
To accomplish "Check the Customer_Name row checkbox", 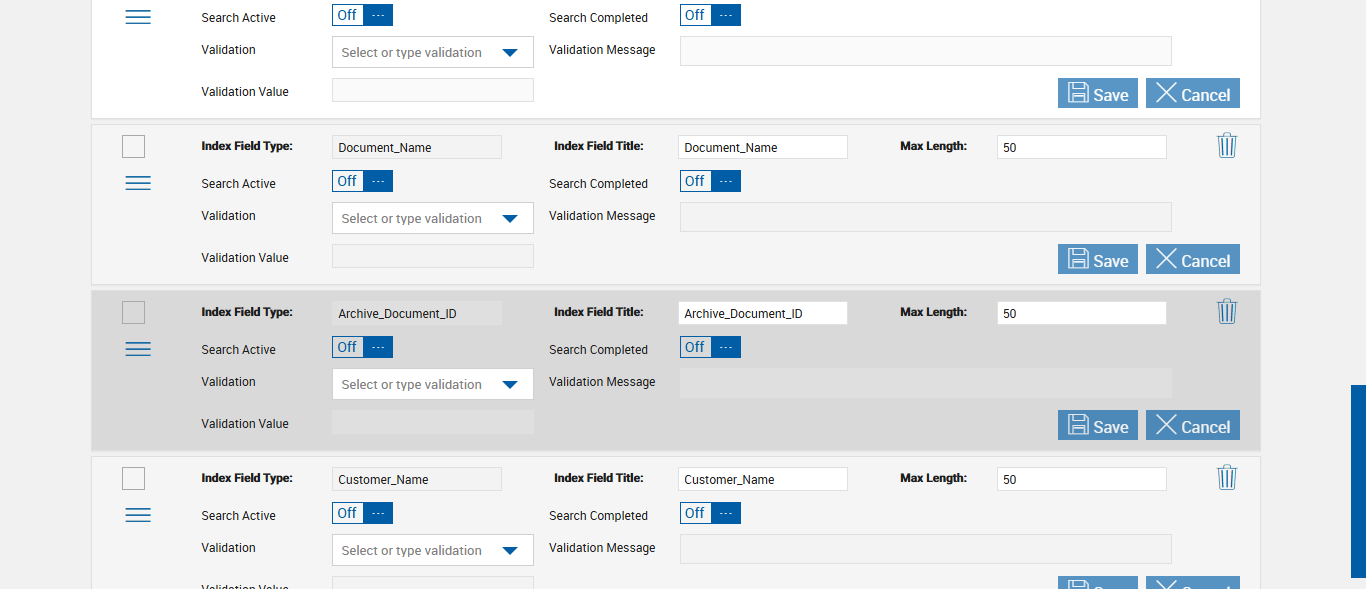I will coord(133,479).
